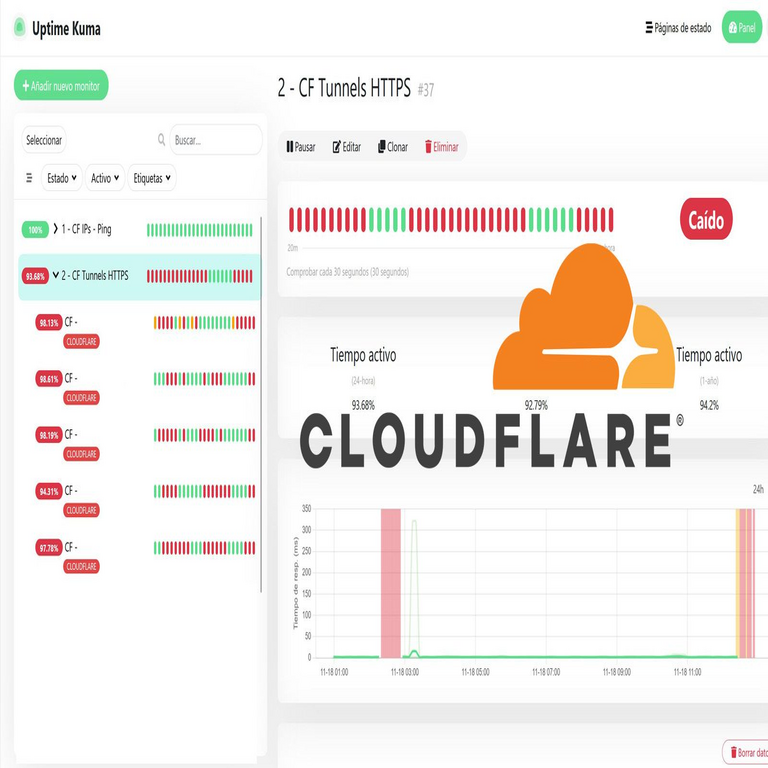Collapse the 2 - CF Tunnels HTTPS group
This screenshot has width=768, height=768.
pos(55,275)
